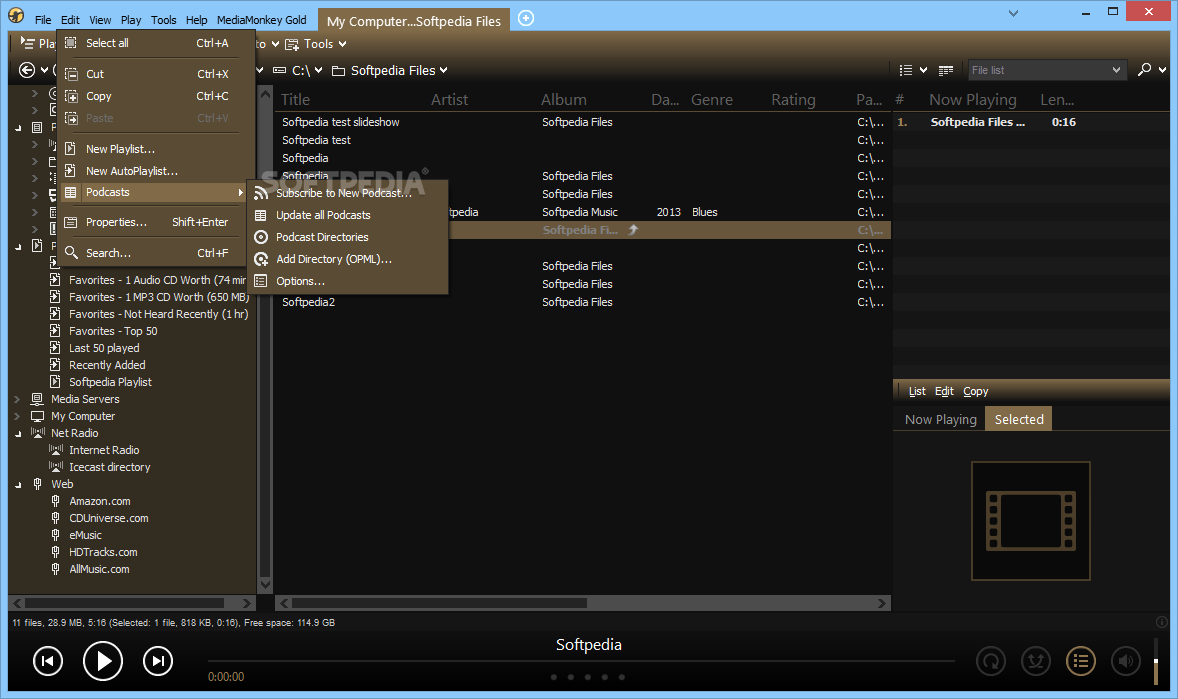The width and height of the screenshot is (1178, 699).
Task: Click the Edit menu in Now Playing panel
Action: [x=944, y=392]
